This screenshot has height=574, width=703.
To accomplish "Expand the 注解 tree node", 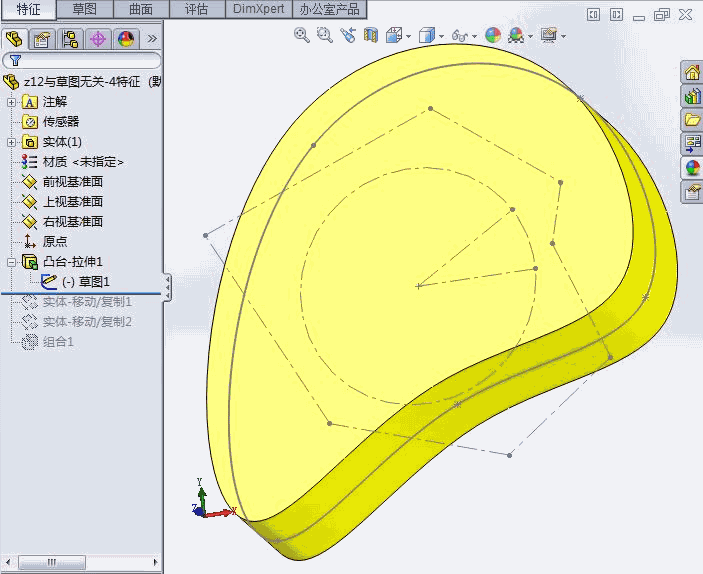I will [11, 102].
